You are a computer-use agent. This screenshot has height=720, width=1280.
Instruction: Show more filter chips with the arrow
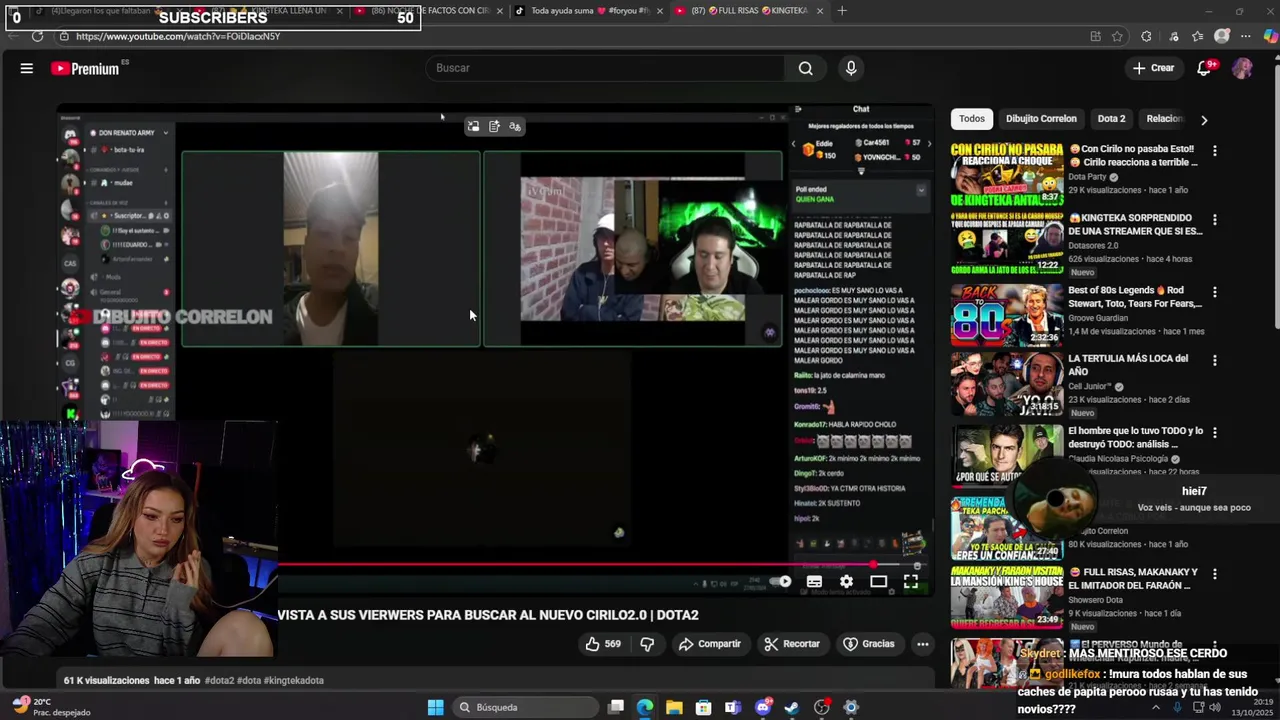[x=1204, y=119]
